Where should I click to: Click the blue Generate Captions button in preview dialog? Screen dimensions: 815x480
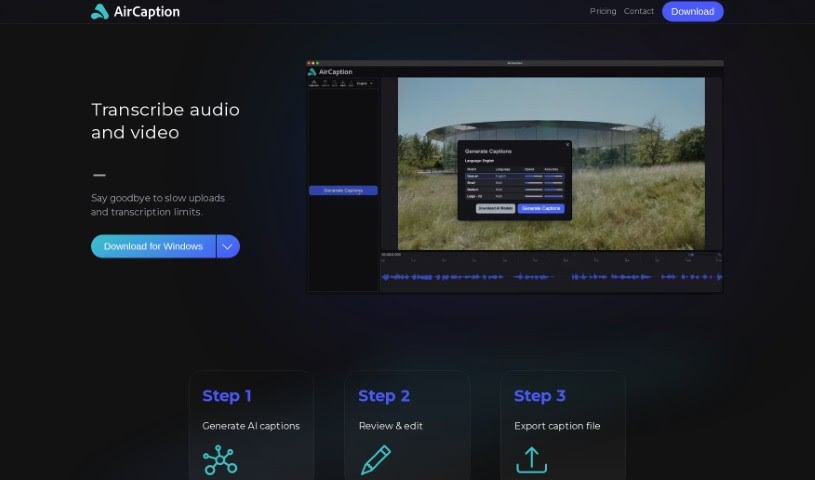click(x=541, y=208)
